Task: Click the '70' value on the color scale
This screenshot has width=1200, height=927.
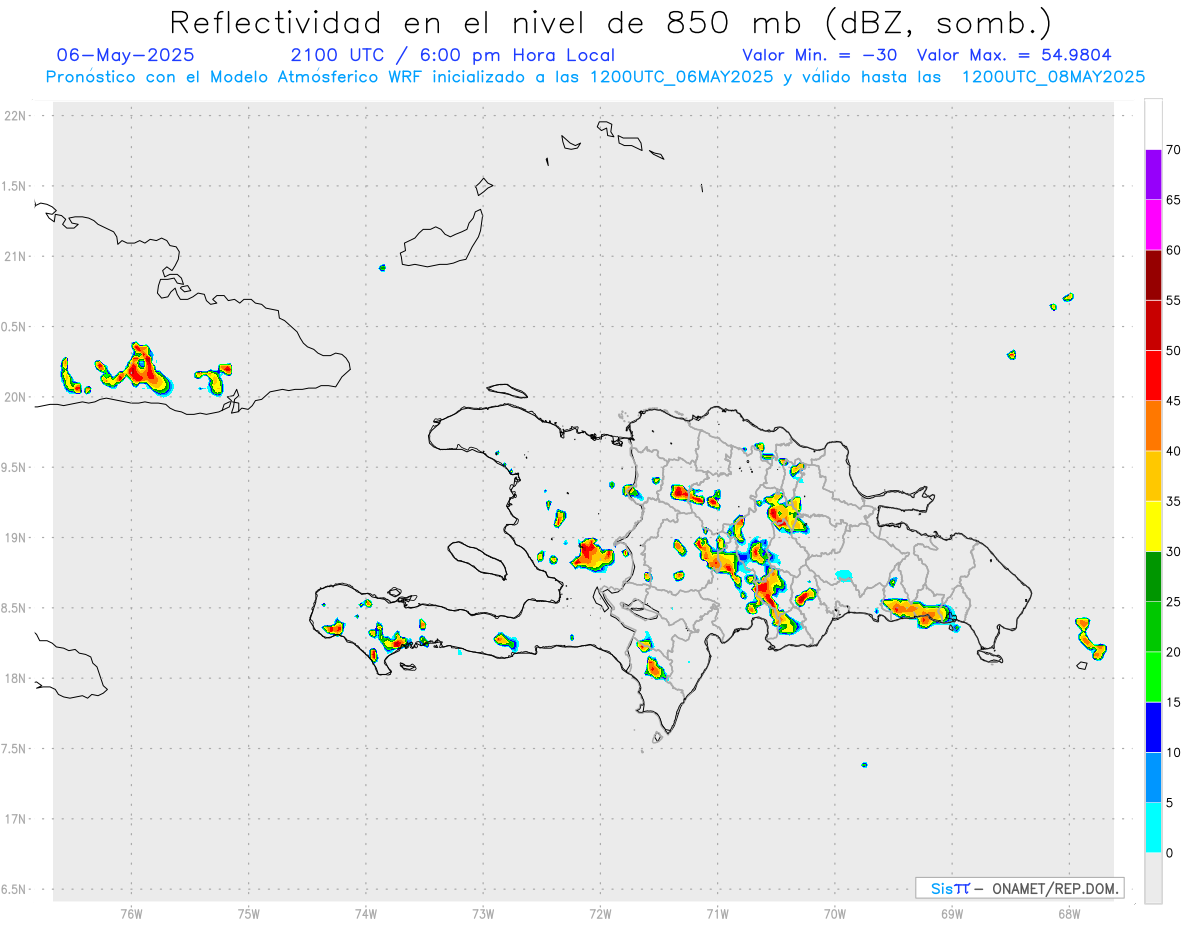Action: click(1174, 150)
